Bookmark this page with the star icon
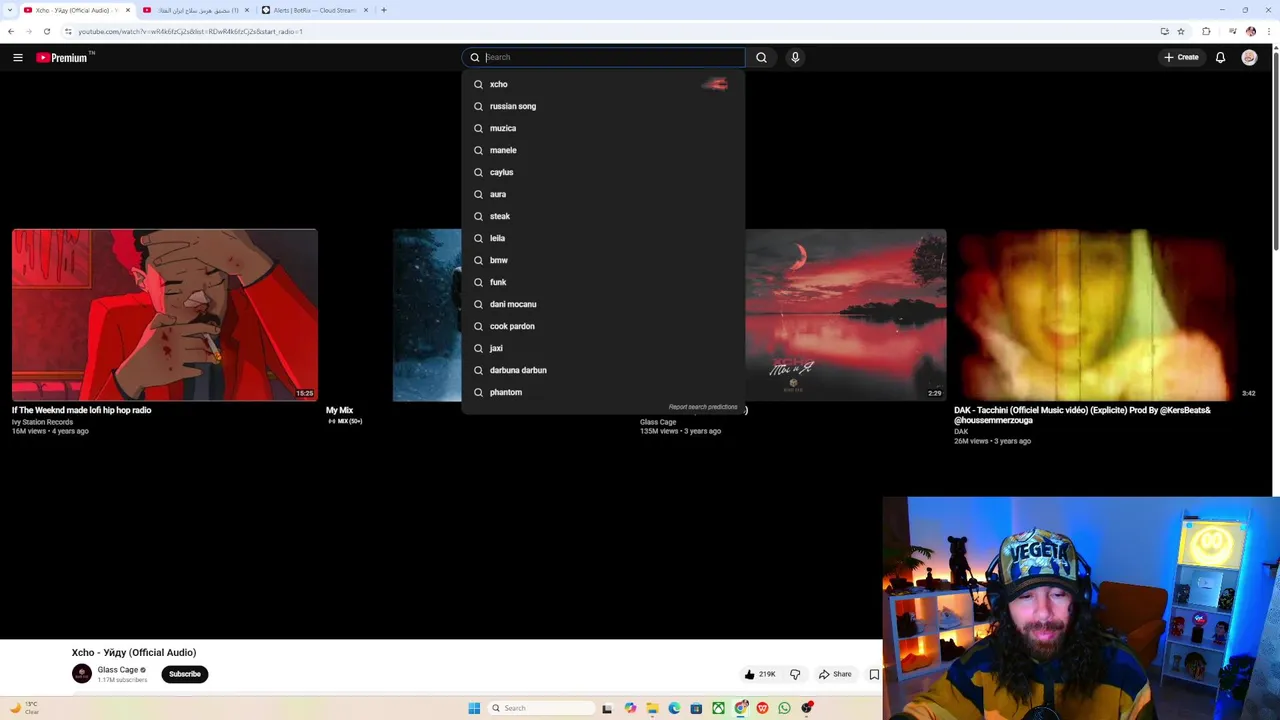 (1181, 31)
